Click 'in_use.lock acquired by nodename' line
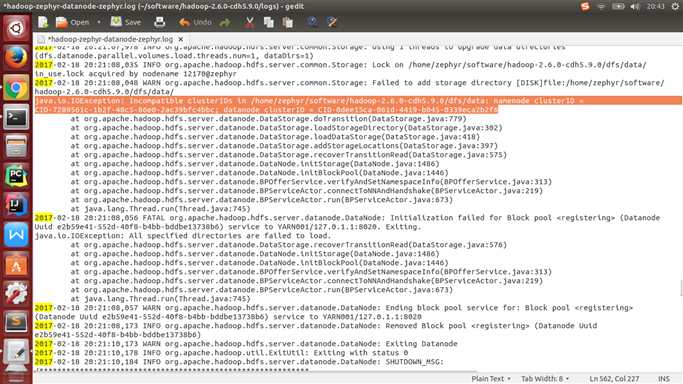683x384 pixels. click(135, 74)
